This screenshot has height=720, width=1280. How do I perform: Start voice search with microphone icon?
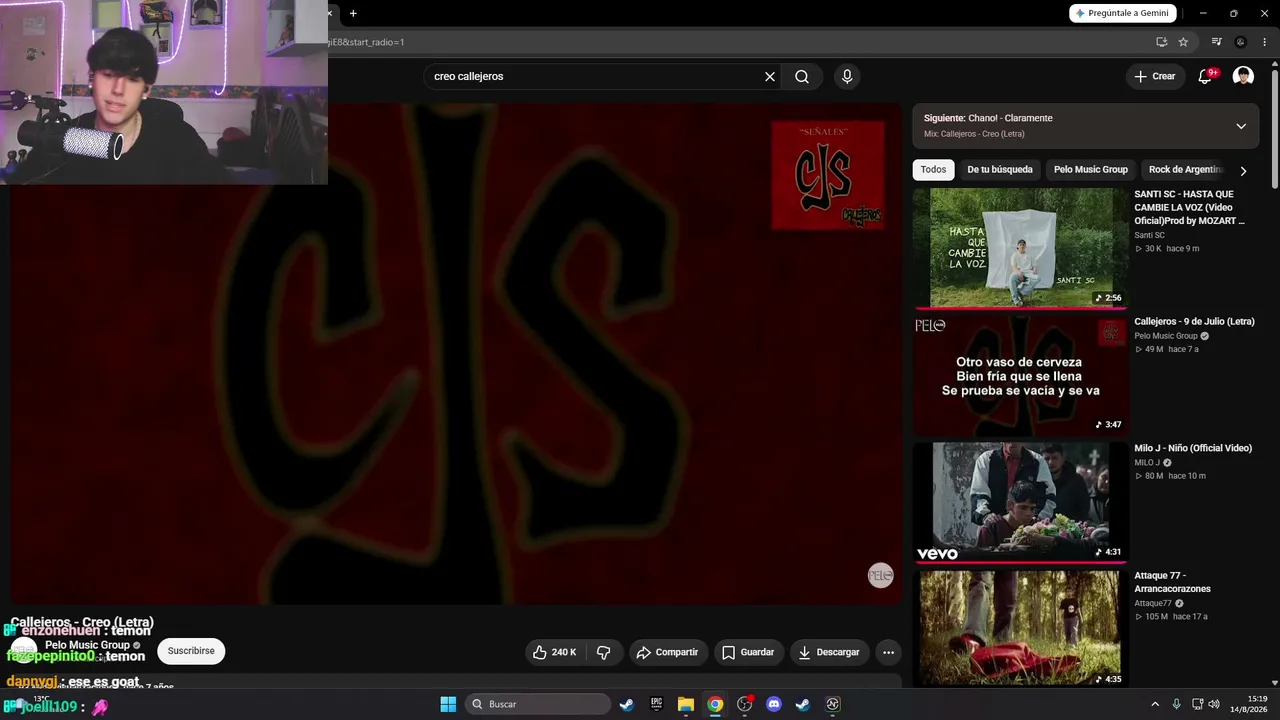[847, 77]
